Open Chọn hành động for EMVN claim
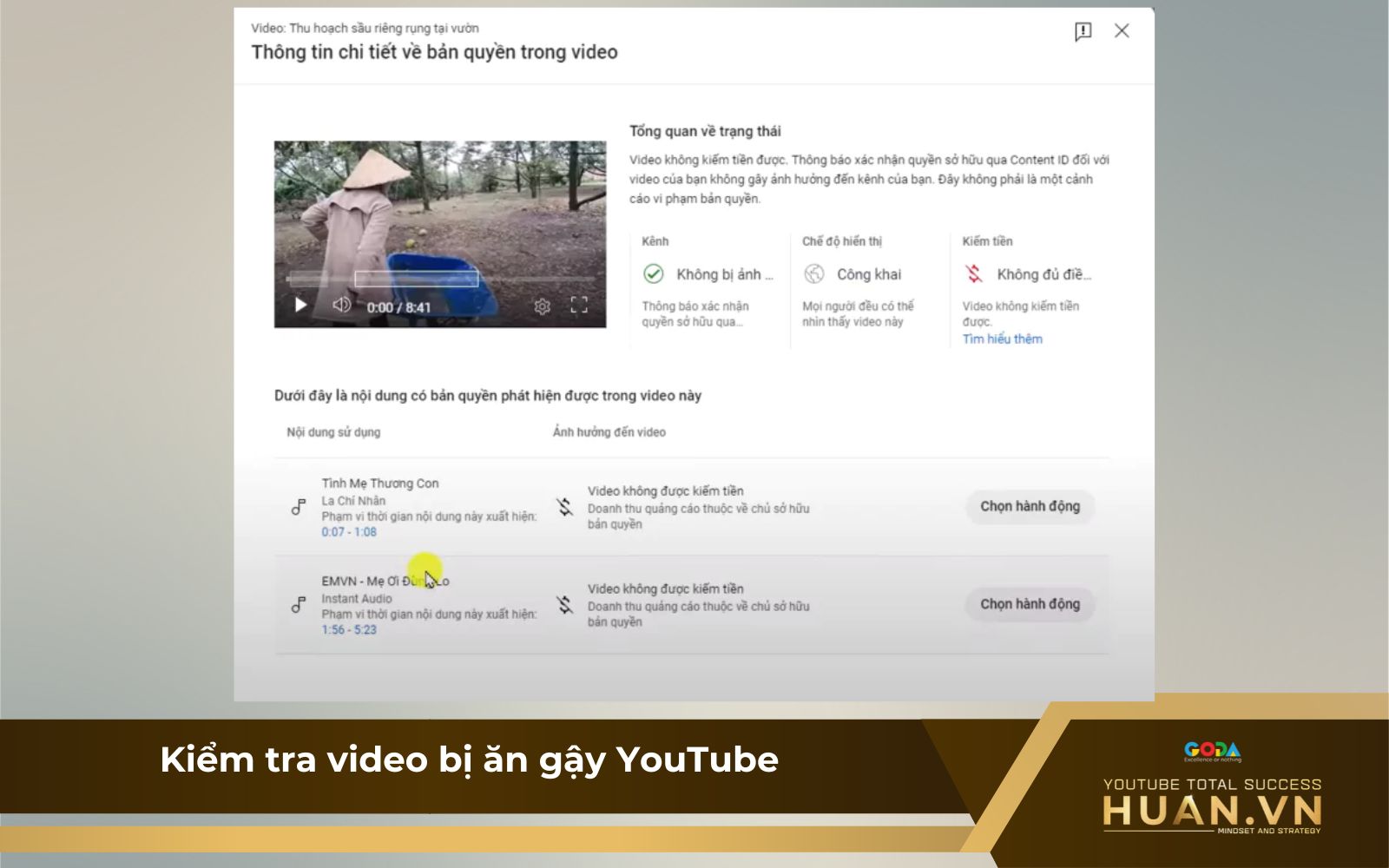This screenshot has height=868, width=1389. (x=1030, y=604)
